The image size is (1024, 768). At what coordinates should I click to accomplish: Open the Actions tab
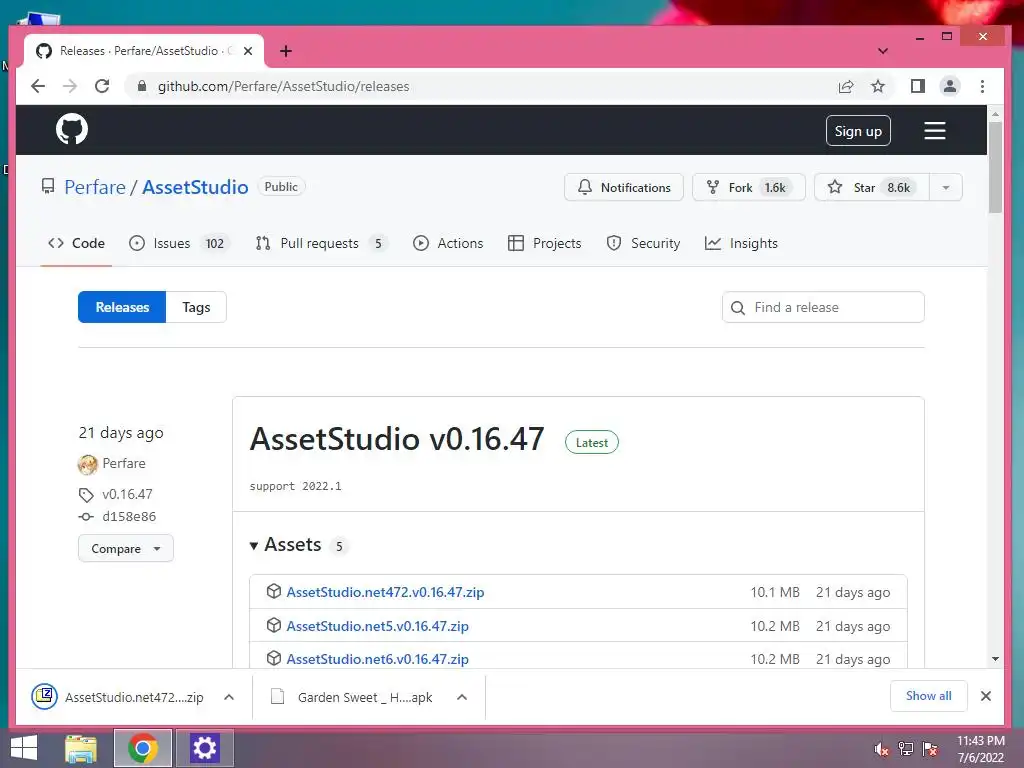tap(448, 244)
